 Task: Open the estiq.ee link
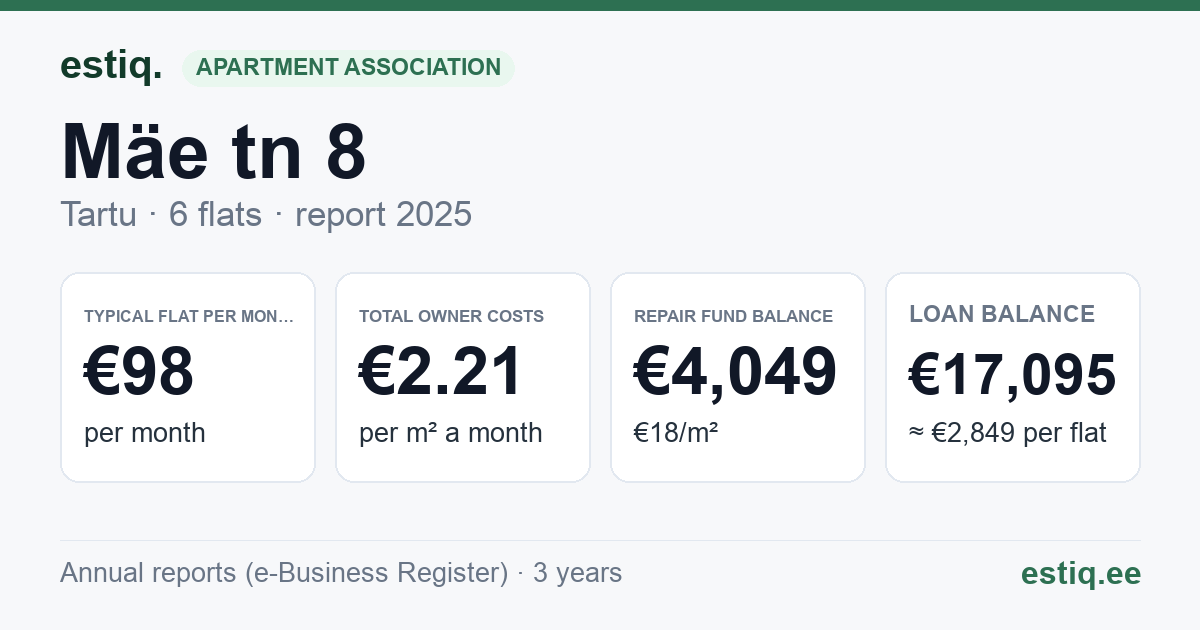(x=1080, y=573)
